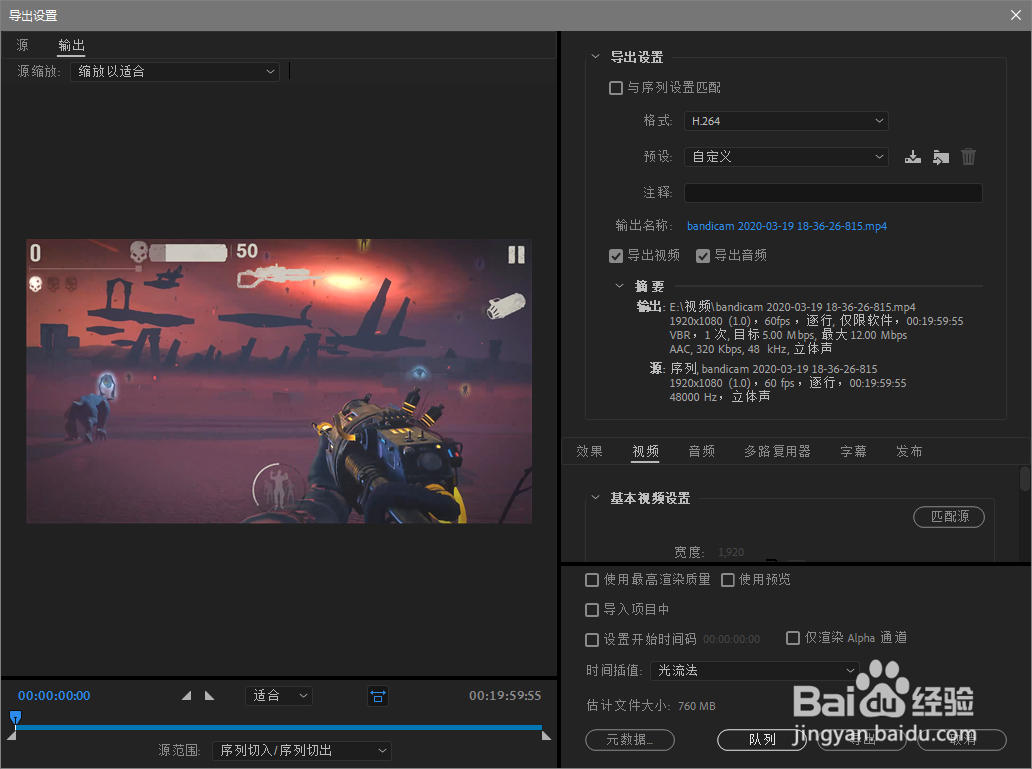Enable use maximum render quality

pos(592,580)
